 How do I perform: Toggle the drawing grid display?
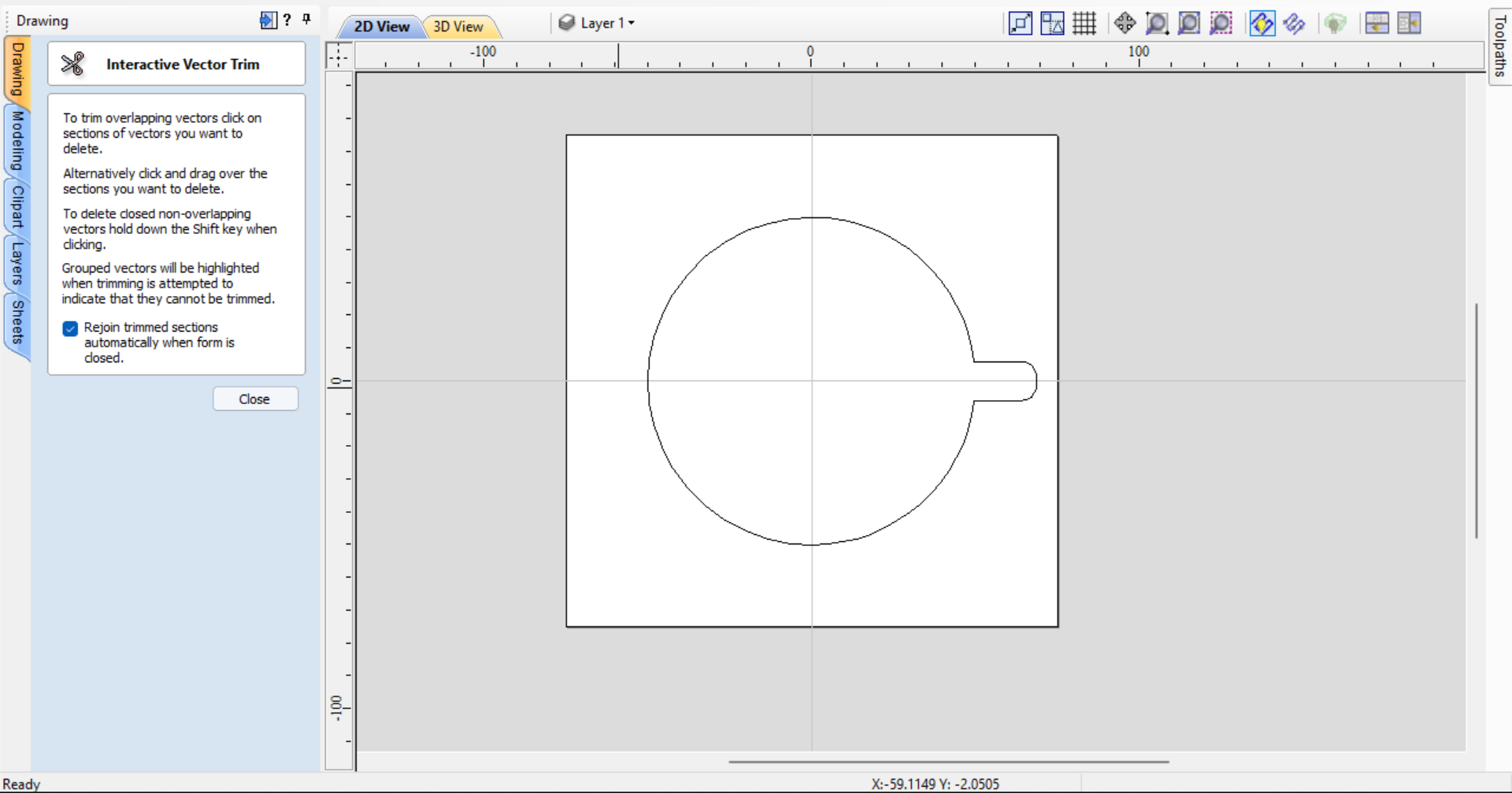pyautogui.click(x=1084, y=23)
